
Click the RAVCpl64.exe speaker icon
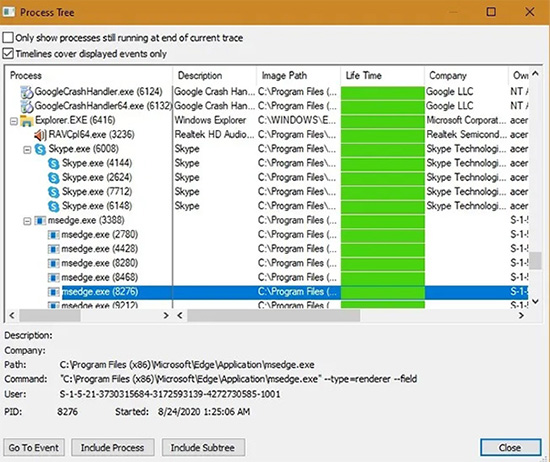[x=40, y=135]
